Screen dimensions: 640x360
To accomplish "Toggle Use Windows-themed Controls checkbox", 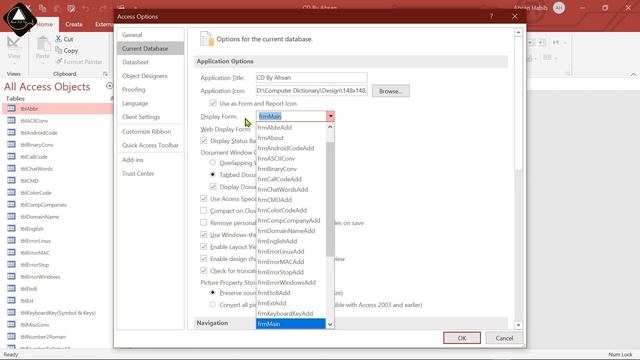I will coord(204,235).
